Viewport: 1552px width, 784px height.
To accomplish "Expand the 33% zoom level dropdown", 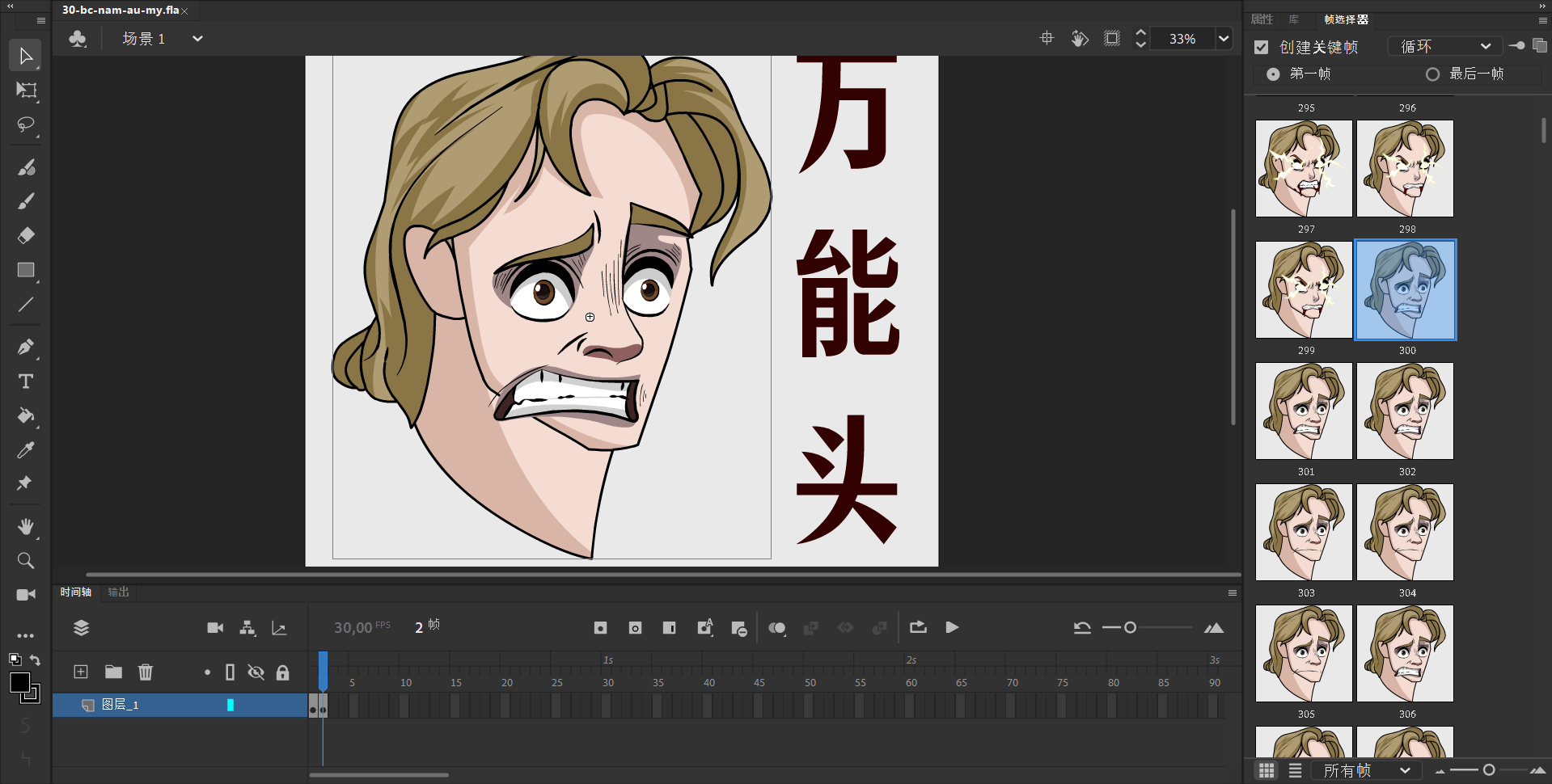I will (x=1224, y=39).
